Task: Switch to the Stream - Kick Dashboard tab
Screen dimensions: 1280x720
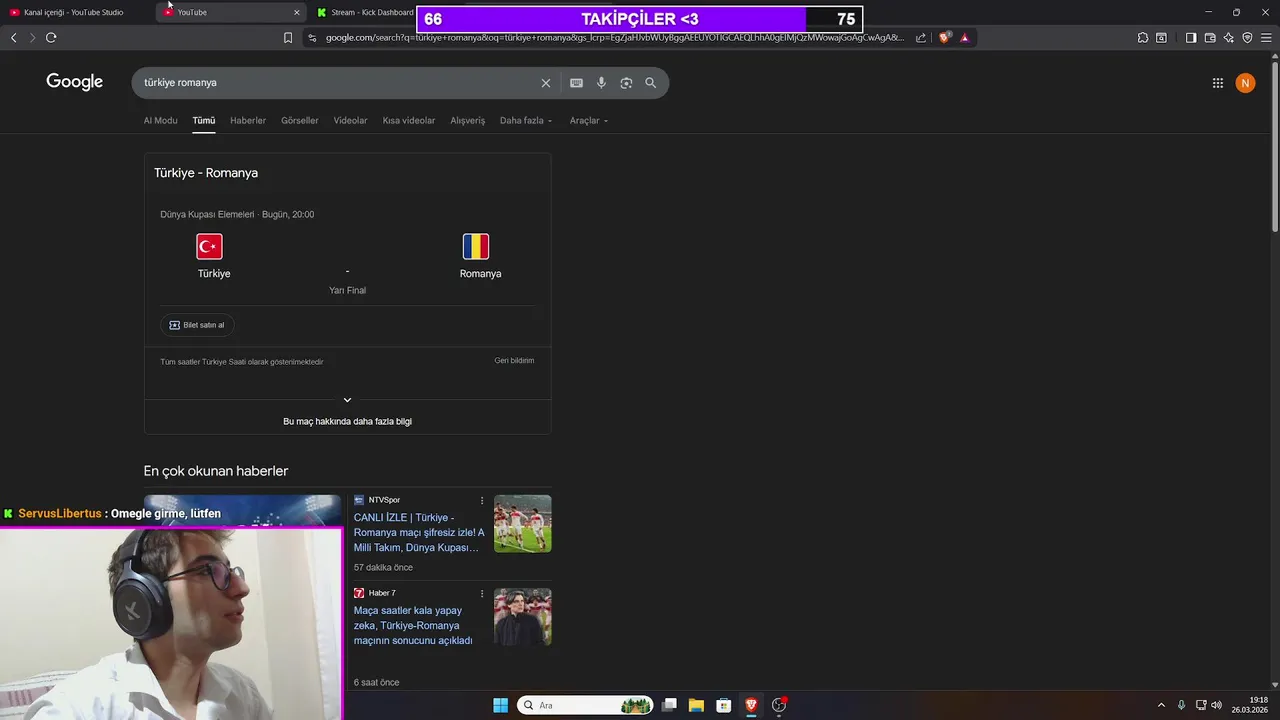Action: click(x=365, y=12)
